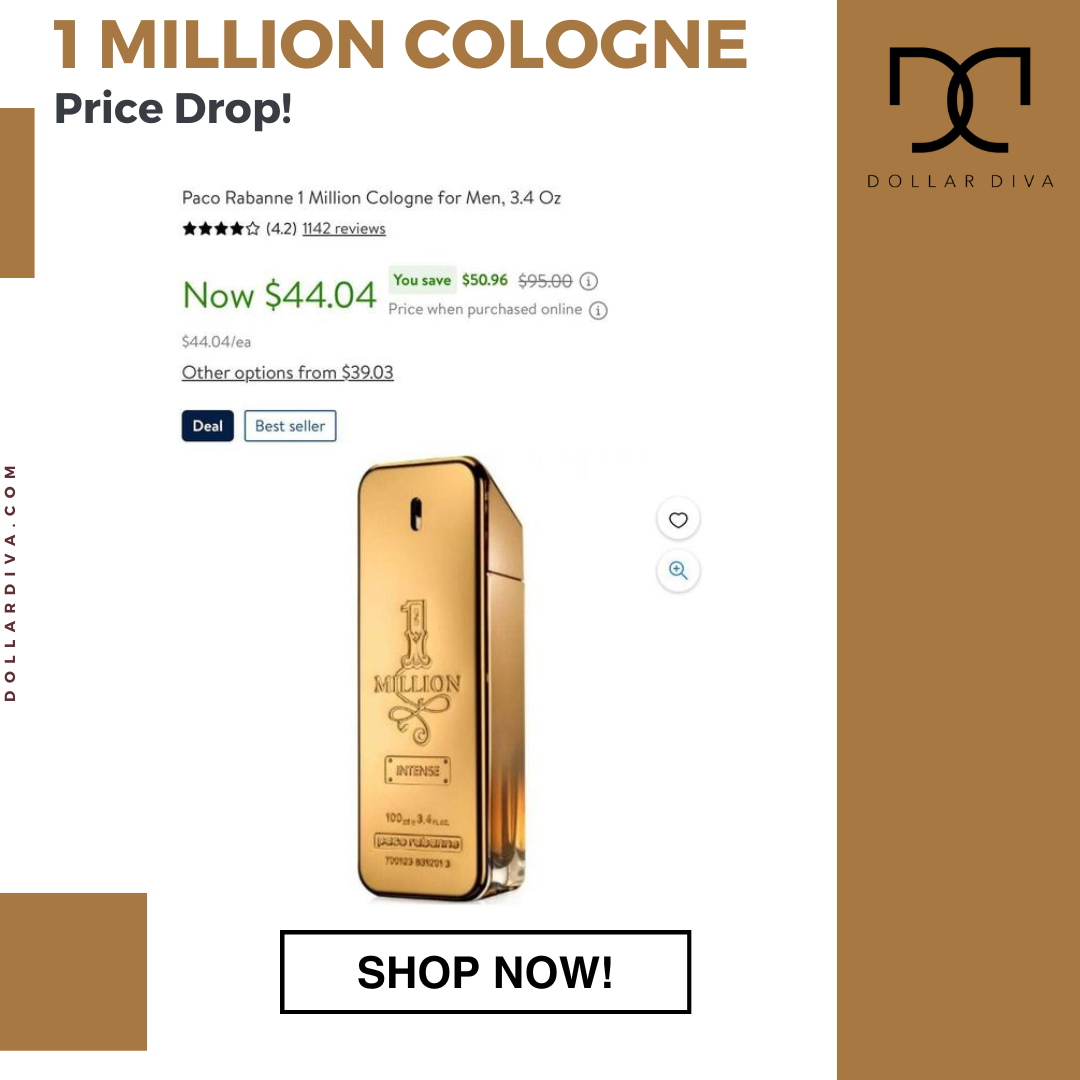This screenshot has width=1080, height=1080.
Task: Click the heart favorite icon
Action: (x=678, y=520)
